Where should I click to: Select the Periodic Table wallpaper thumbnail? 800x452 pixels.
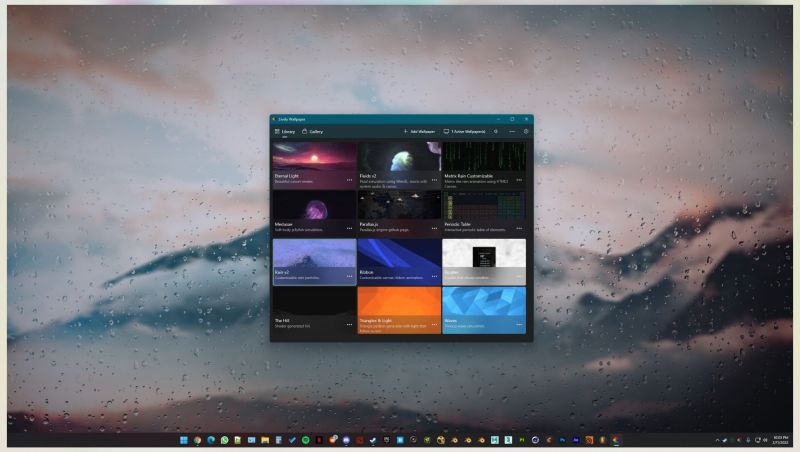(x=484, y=207)
